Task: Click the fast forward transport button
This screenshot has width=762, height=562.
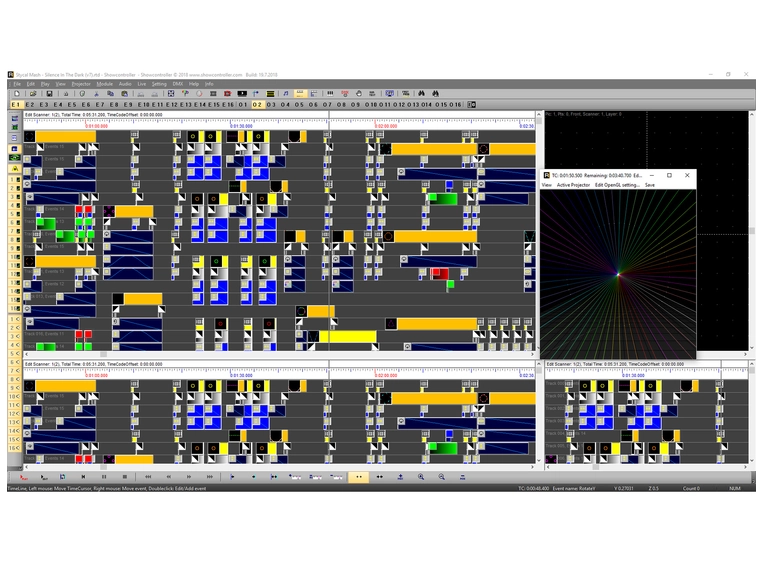Action: (210, 477)
